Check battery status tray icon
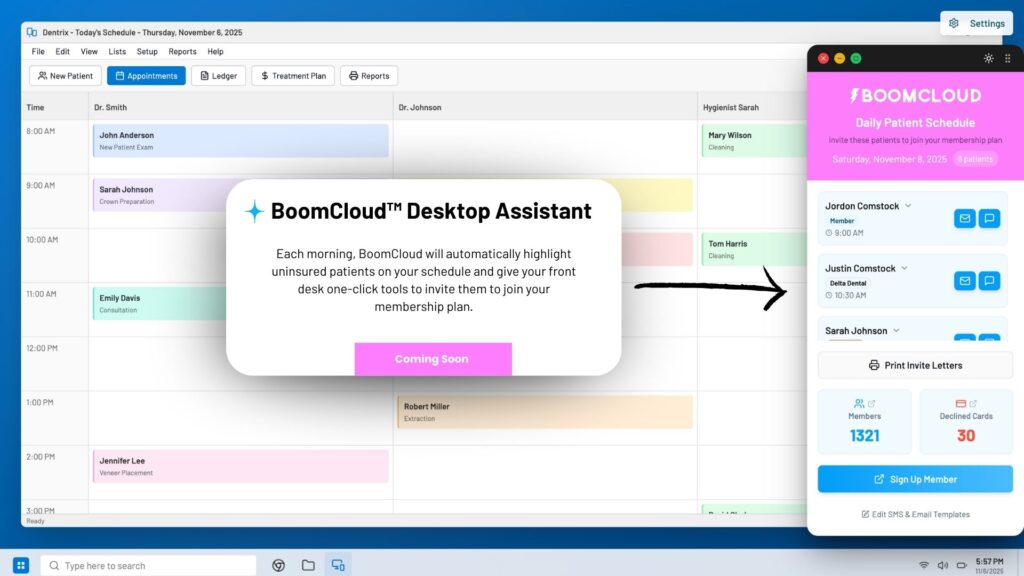Image resolution: width=1024 pixels, height=576 pixels. 961,565
